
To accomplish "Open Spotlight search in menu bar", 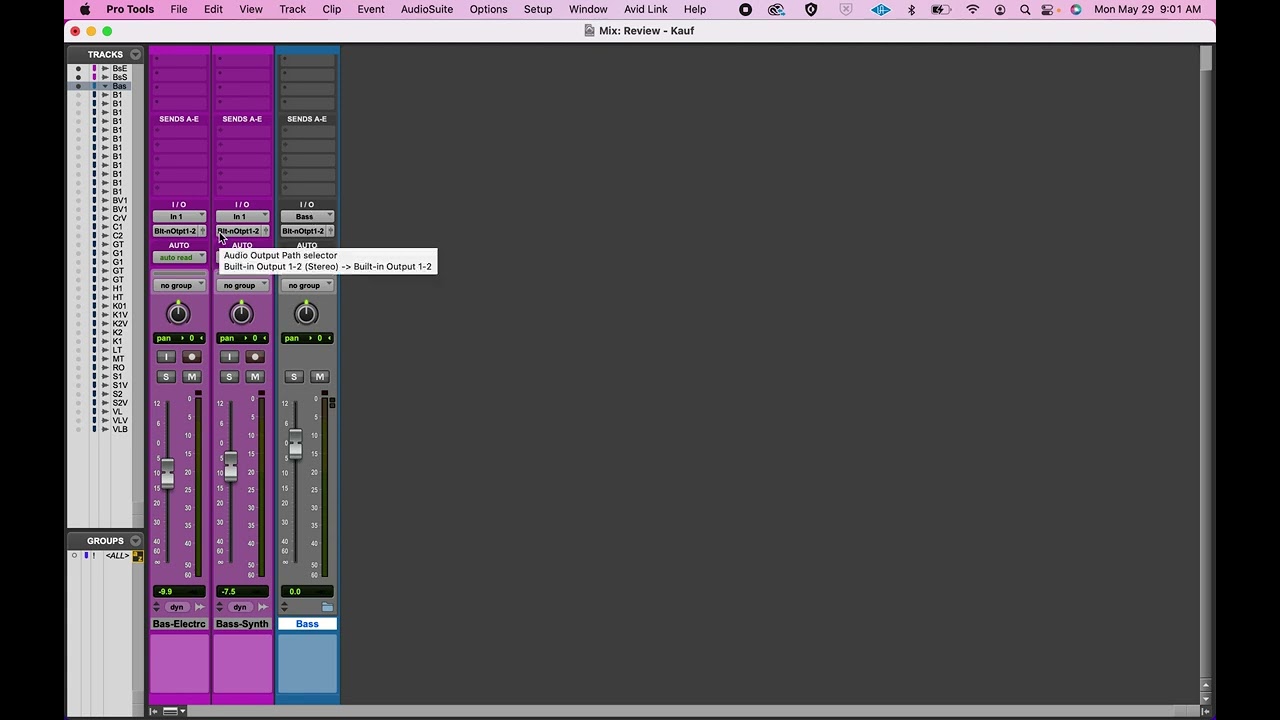I will click(1025, 9).
